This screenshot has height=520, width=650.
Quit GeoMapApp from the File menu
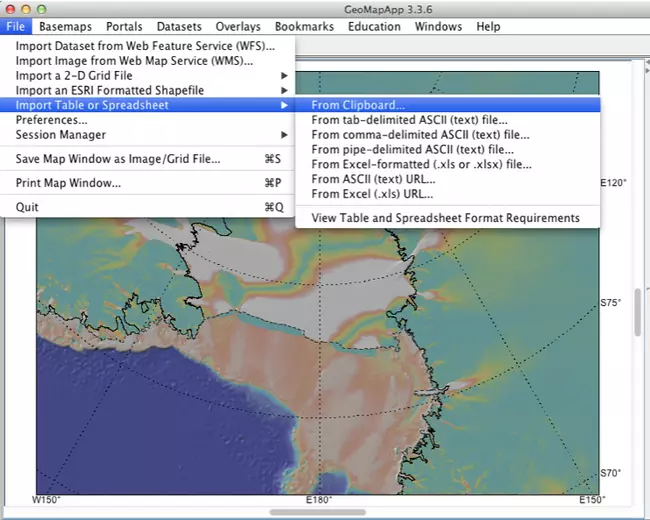(x=28, y=207)
